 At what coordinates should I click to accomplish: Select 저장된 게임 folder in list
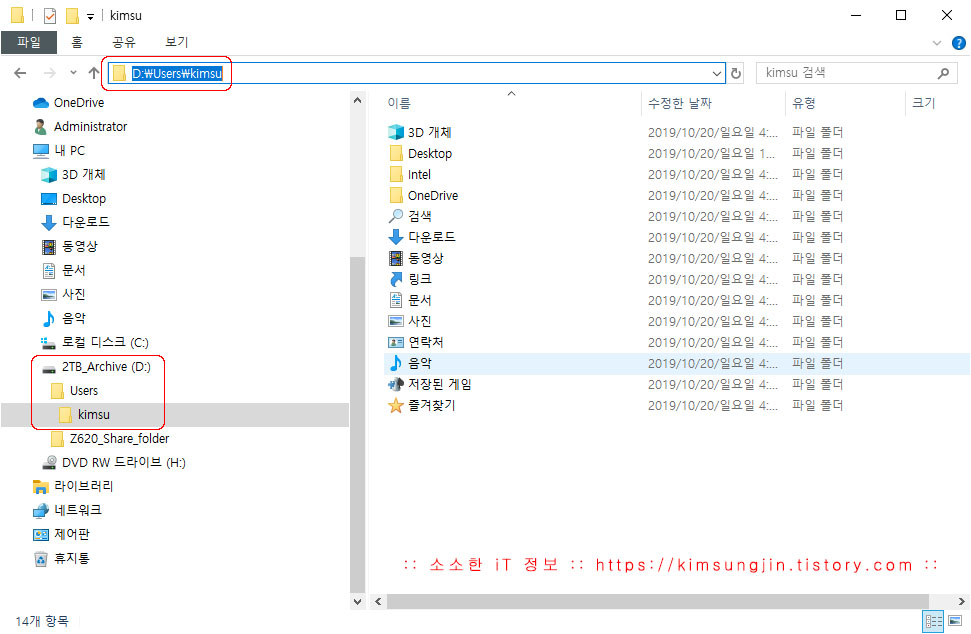pos(430,384)
